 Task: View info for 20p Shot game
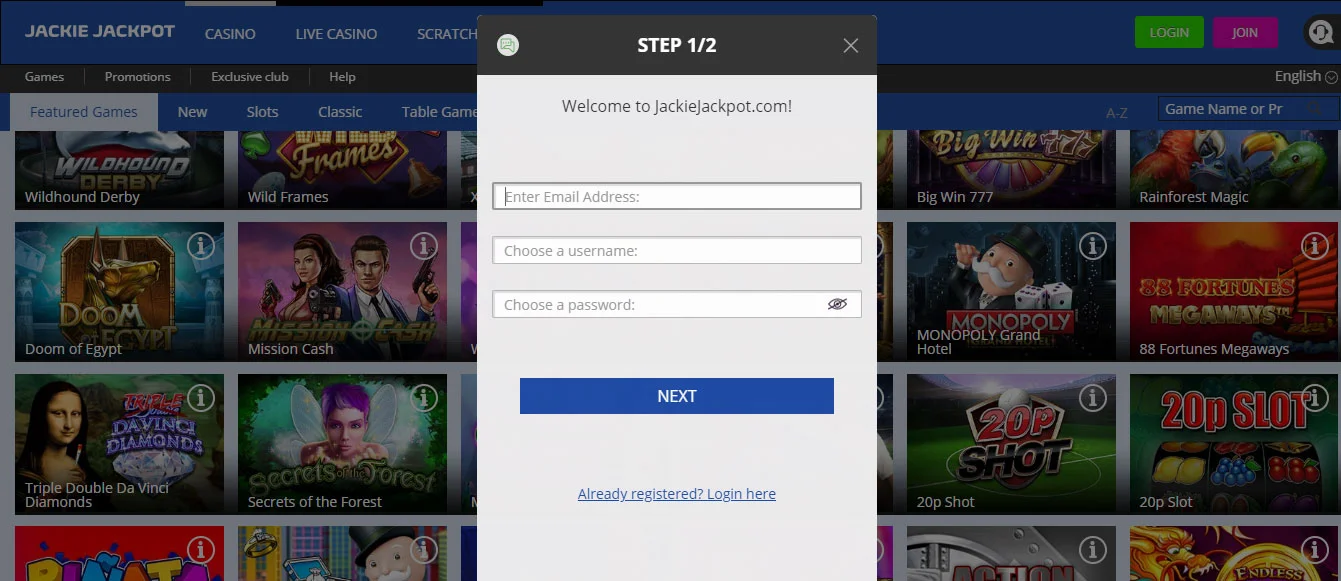pos(1092,398)
